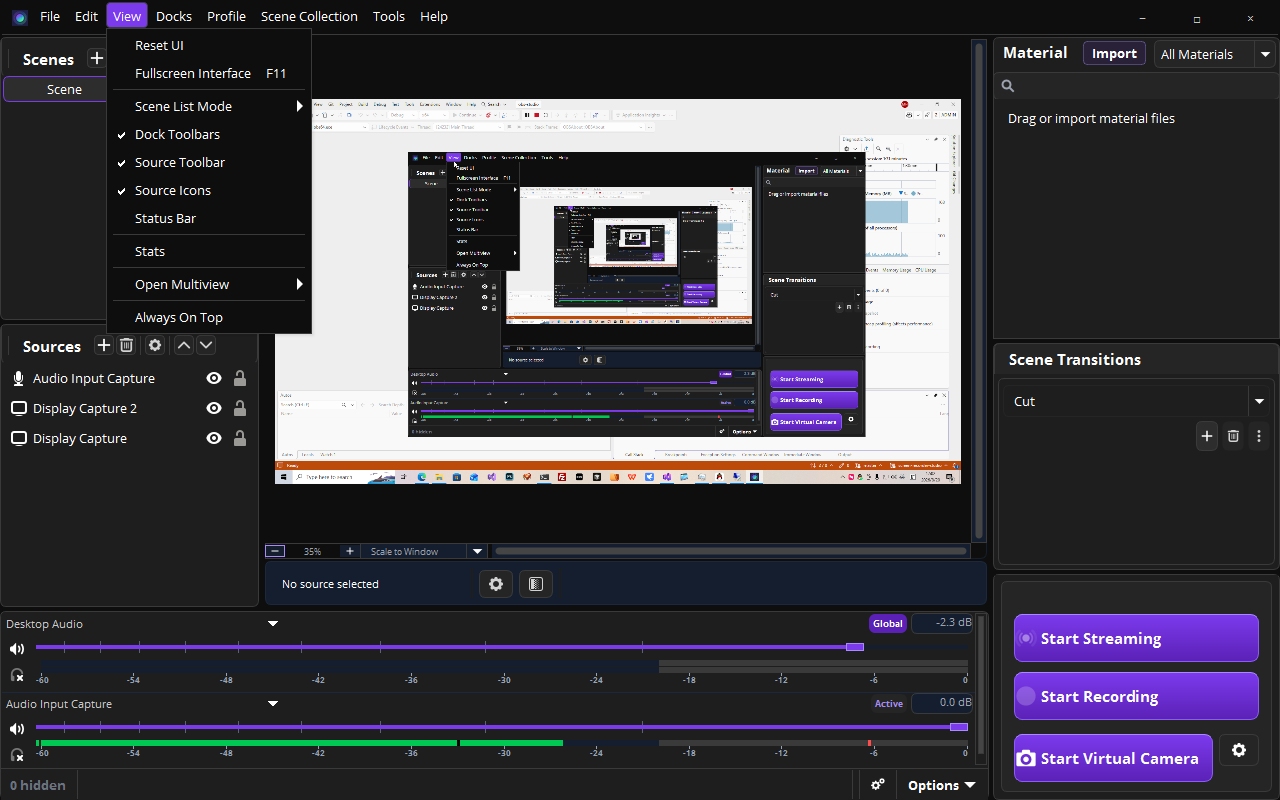Click the Import materials button
1280x800 pixels.
(1114, 54)
